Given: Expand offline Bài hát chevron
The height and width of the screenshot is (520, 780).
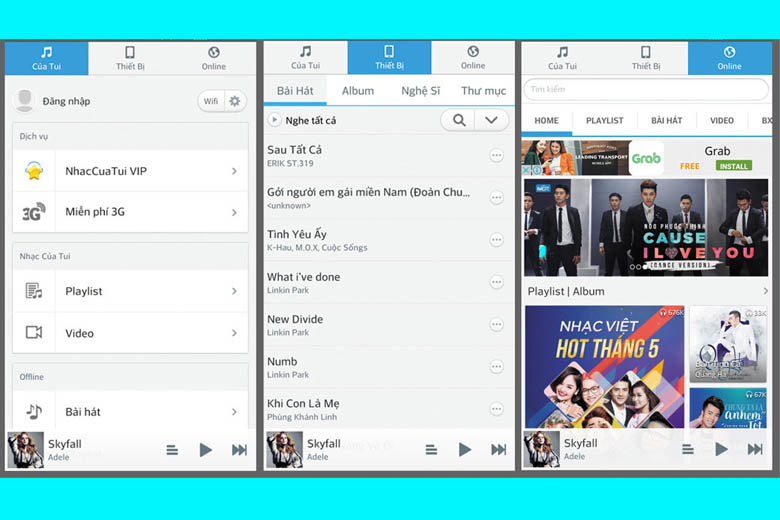Looking at the screenshot, I should click(234, 412).
